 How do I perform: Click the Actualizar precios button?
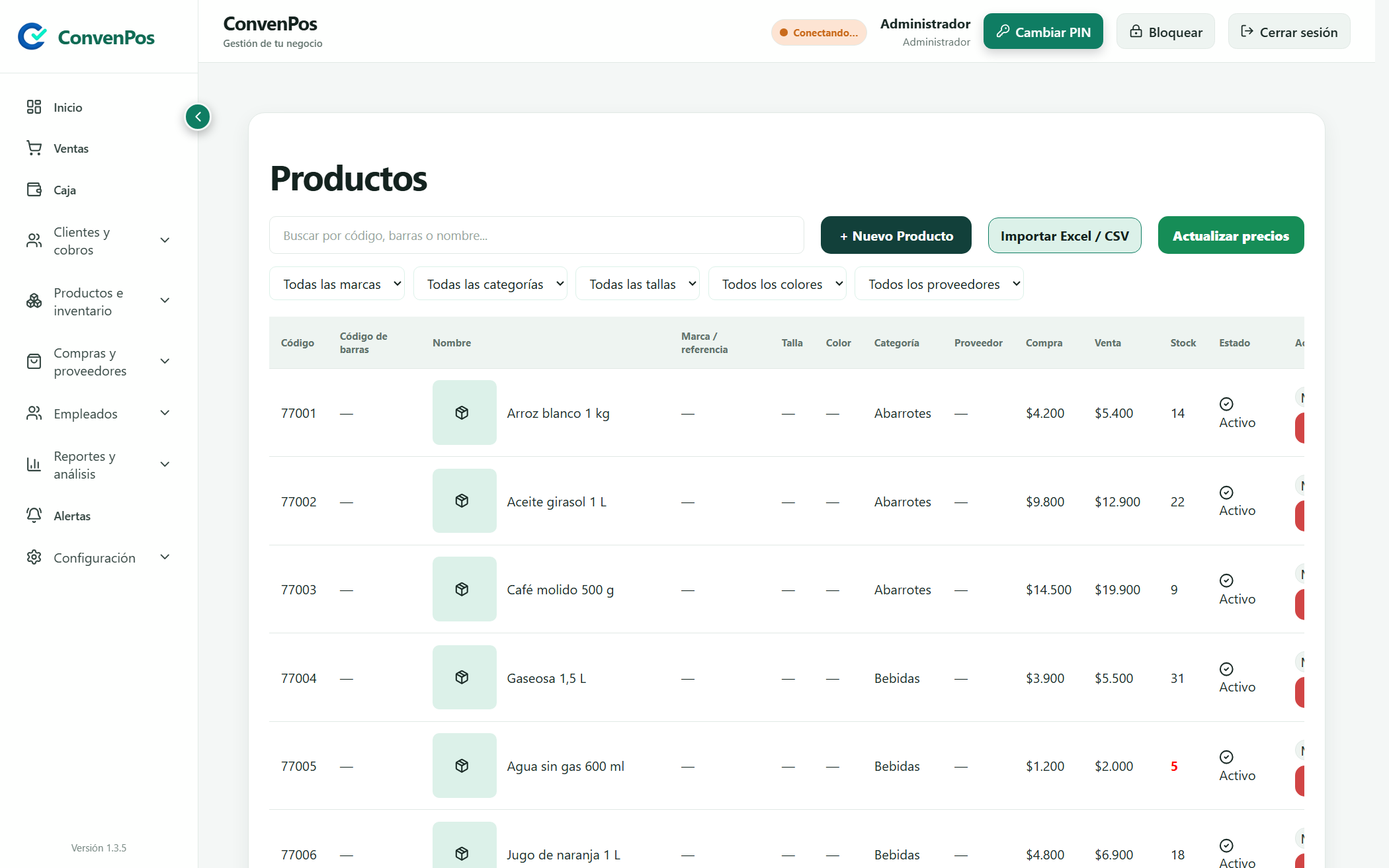click(1231, 235)
